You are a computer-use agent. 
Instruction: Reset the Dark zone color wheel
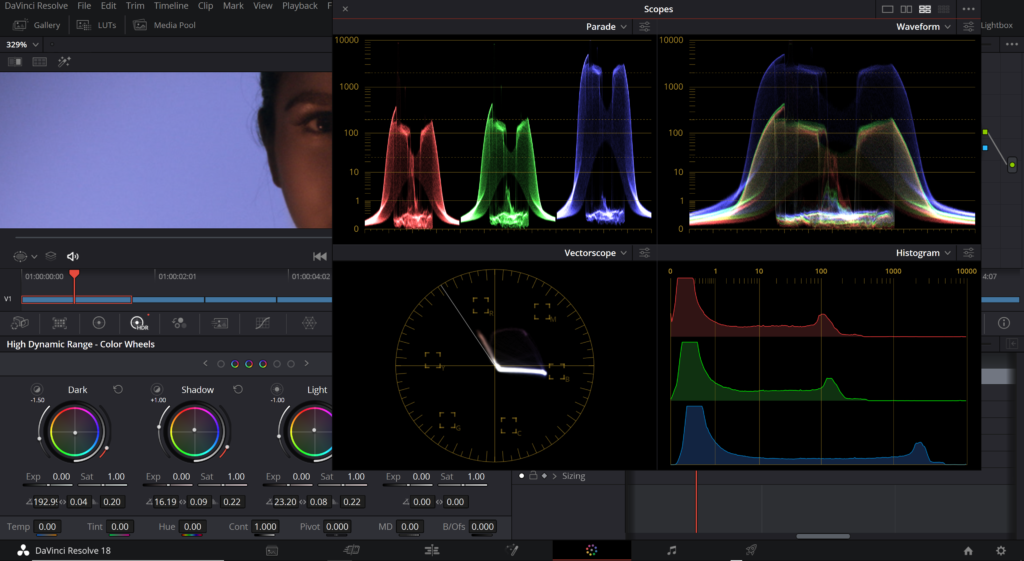click(118, 390)
